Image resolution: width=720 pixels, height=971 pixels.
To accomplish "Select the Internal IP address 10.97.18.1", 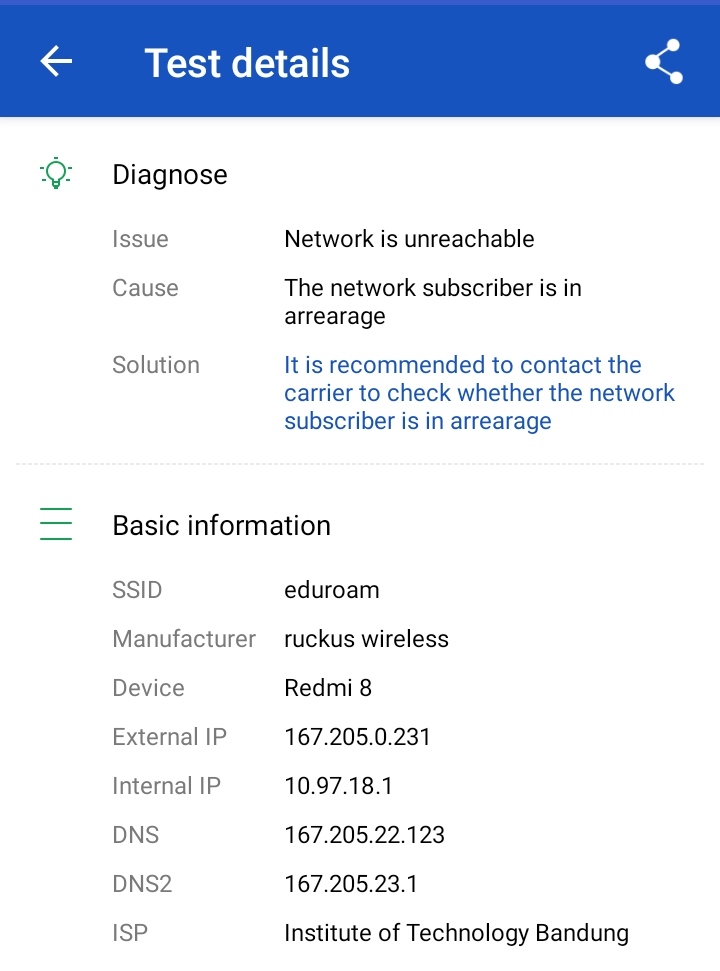I will click(338, 786).
